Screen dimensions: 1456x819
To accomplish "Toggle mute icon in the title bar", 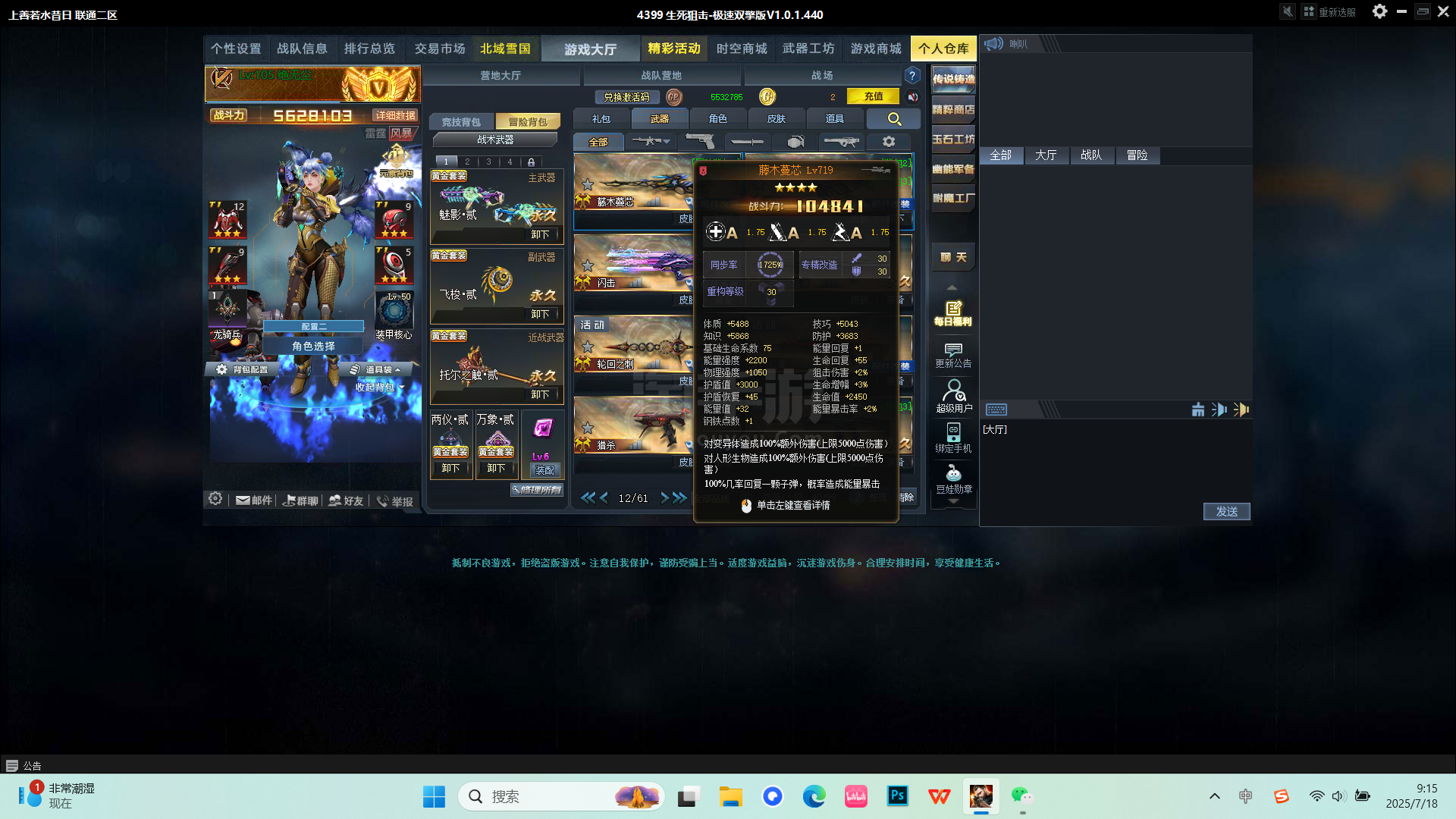I will tap(1288, 11).
